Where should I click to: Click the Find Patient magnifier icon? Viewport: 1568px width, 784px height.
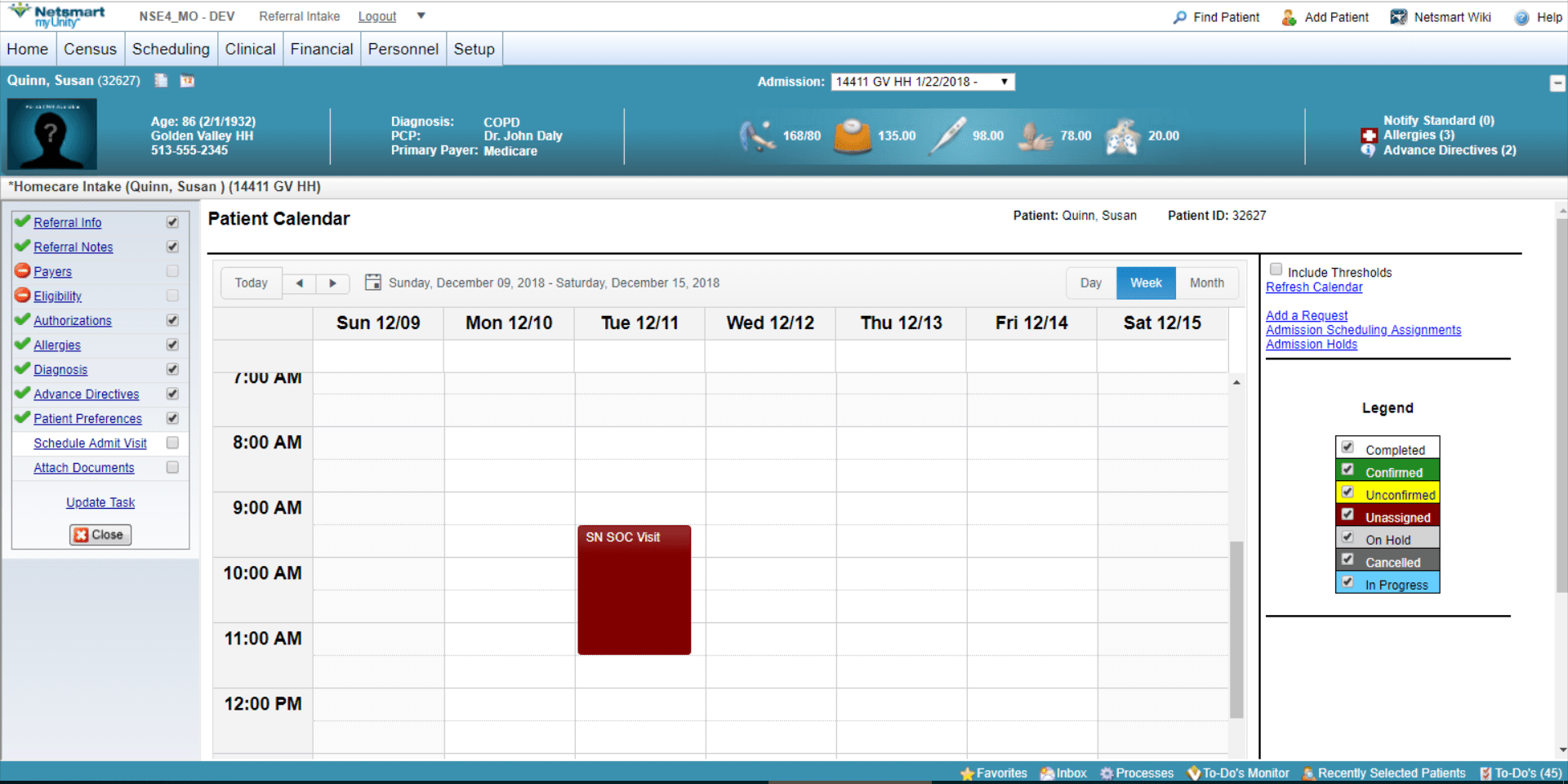[x=1179, y=17]
